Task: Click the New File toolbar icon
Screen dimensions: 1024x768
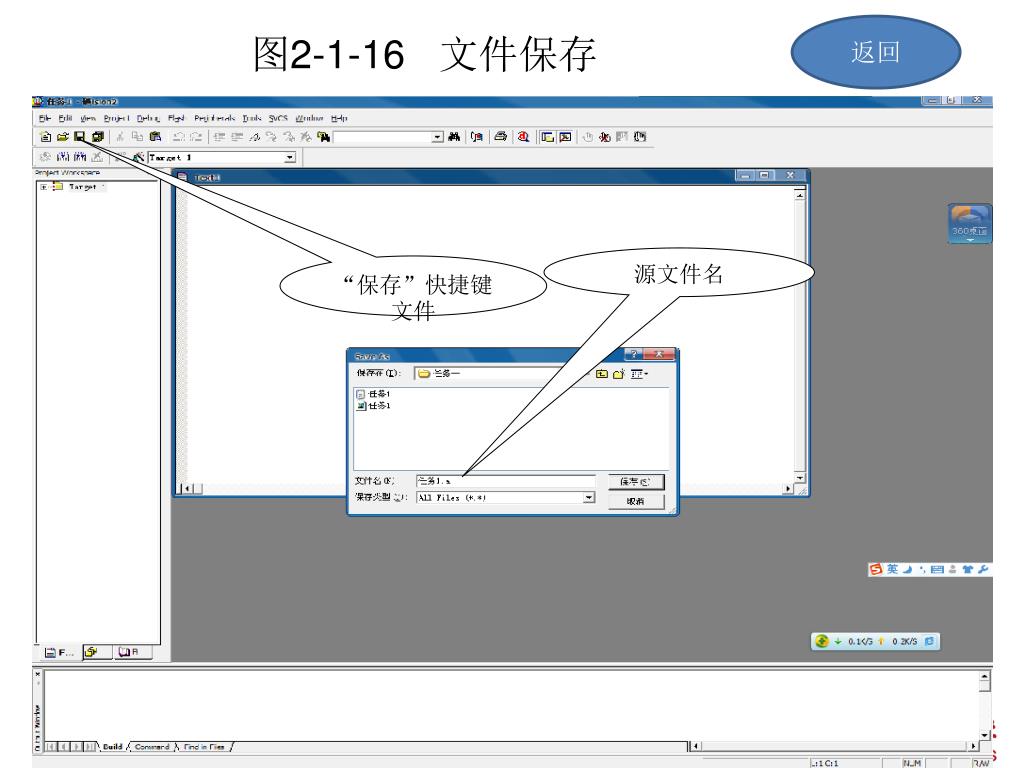Action: (45, 136)
